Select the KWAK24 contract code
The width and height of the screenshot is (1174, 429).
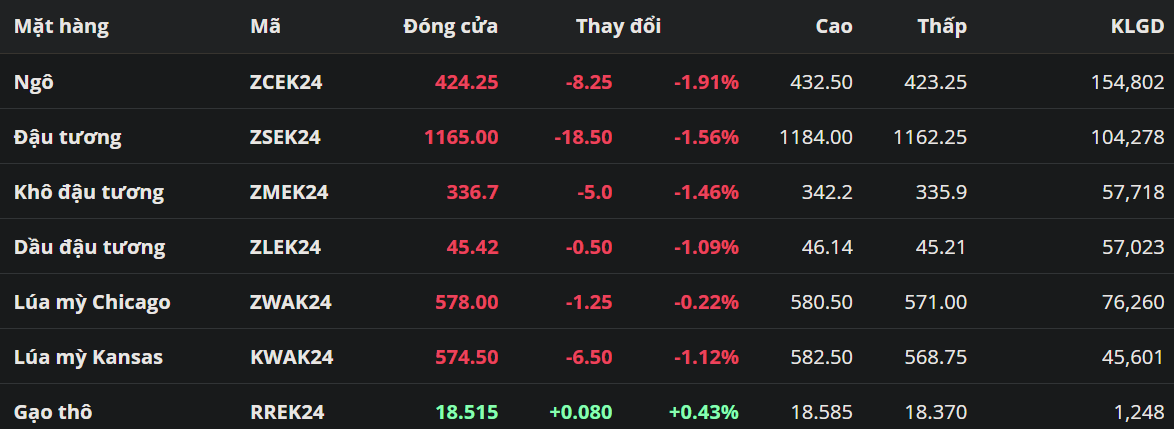pos(291,357)
